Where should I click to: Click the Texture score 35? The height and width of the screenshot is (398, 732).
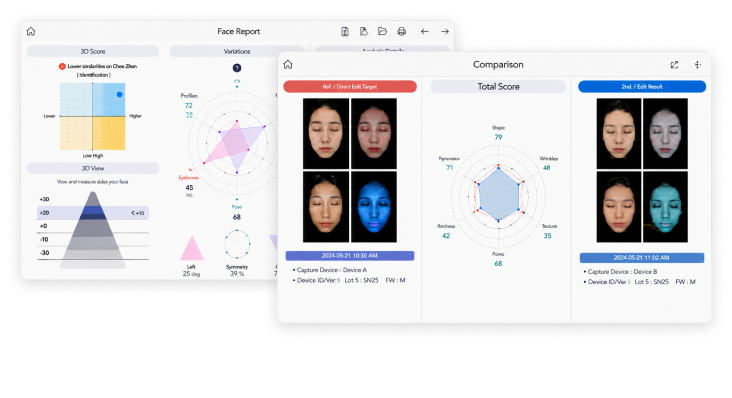(547, 236)
